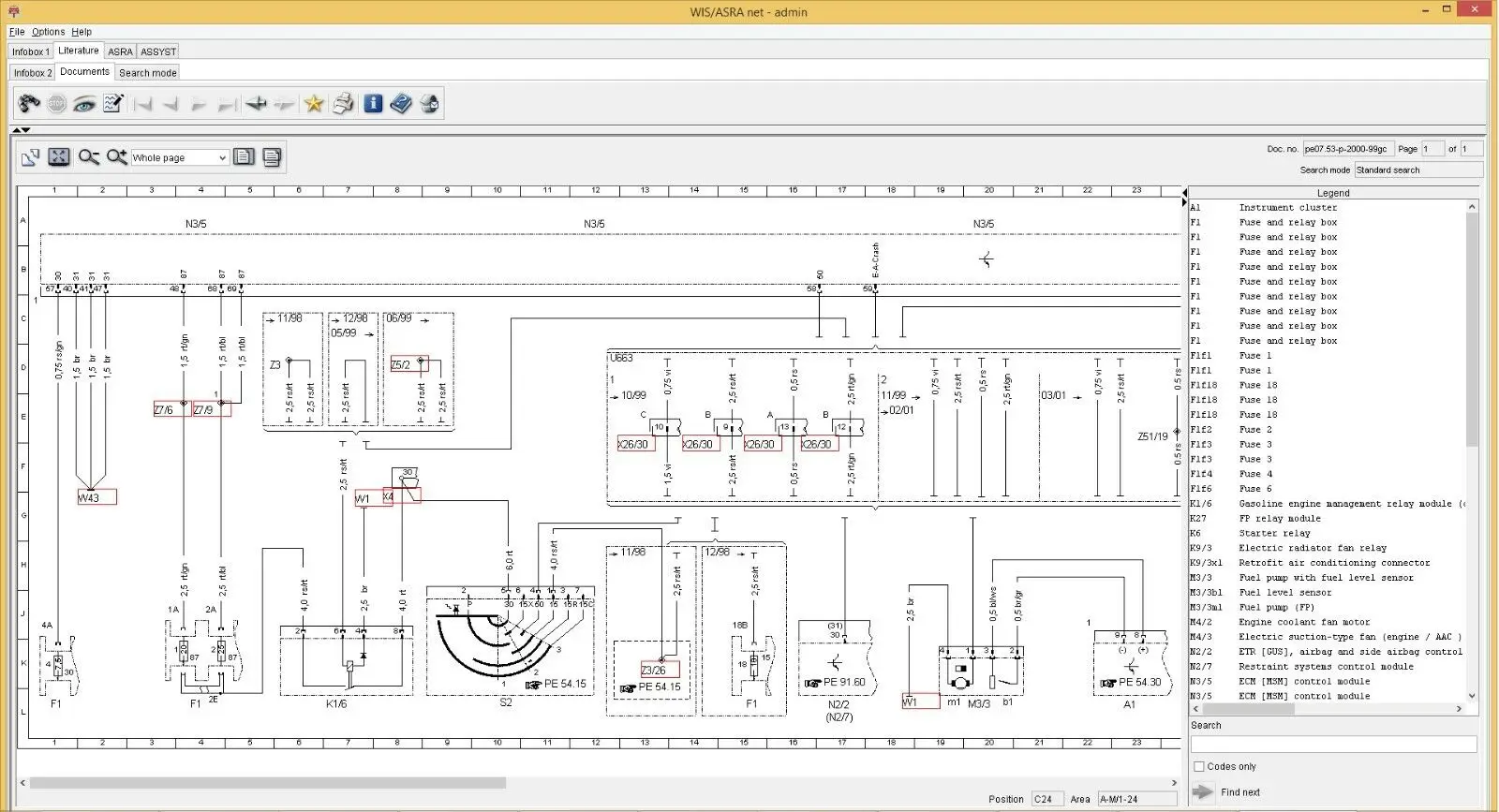The height and width of the screenshot is (812, 1499).
Task: Click the Z7/9 component link in diagram
Action: point(212,409)
